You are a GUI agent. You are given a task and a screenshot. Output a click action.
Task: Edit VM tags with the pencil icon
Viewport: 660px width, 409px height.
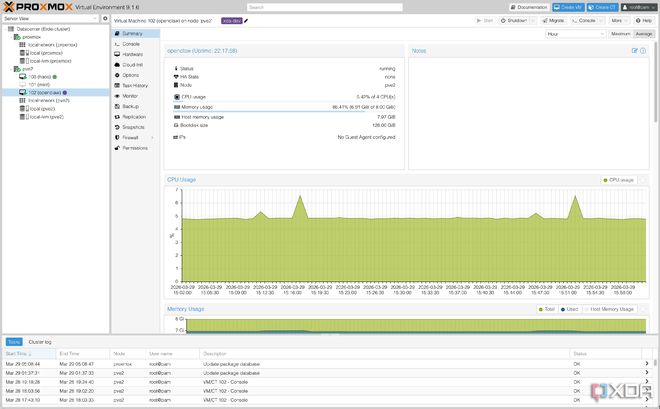coord(246,21)
